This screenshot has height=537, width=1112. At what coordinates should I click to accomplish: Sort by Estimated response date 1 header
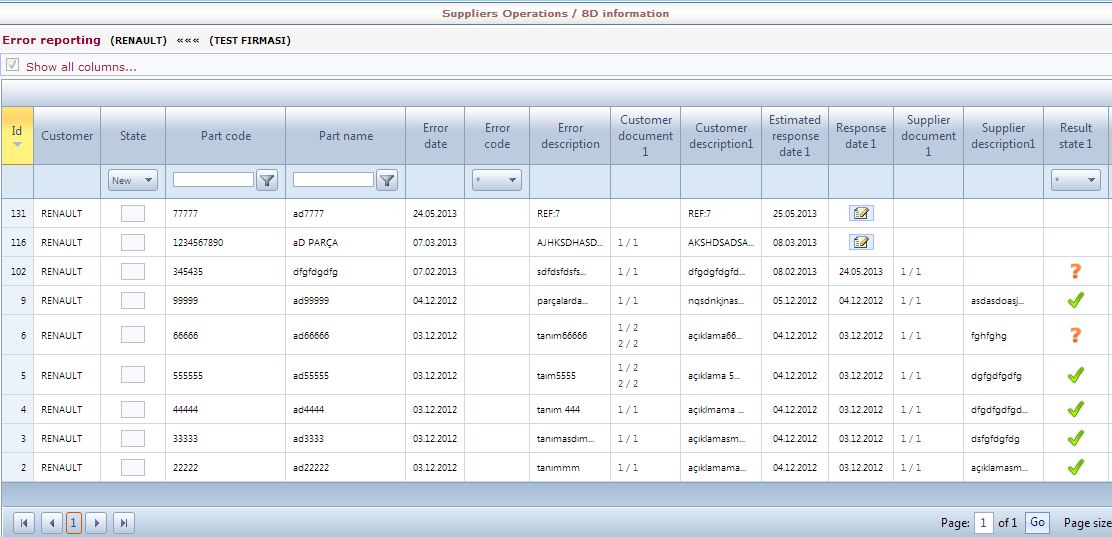[795, 135]
